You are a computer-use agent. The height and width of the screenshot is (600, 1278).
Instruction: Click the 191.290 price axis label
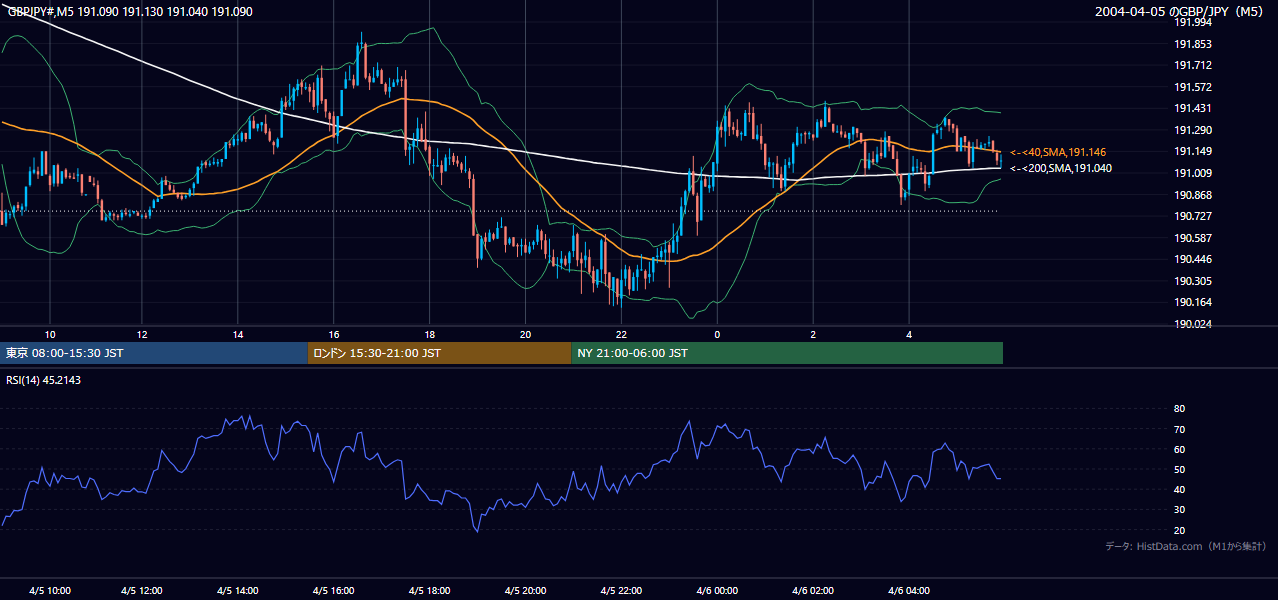[1193, 130]
